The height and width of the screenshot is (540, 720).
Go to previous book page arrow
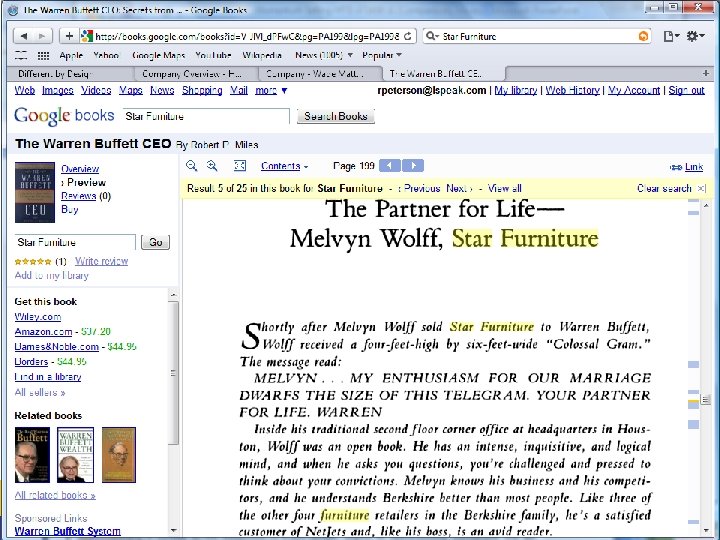click(x=390, y=166)
